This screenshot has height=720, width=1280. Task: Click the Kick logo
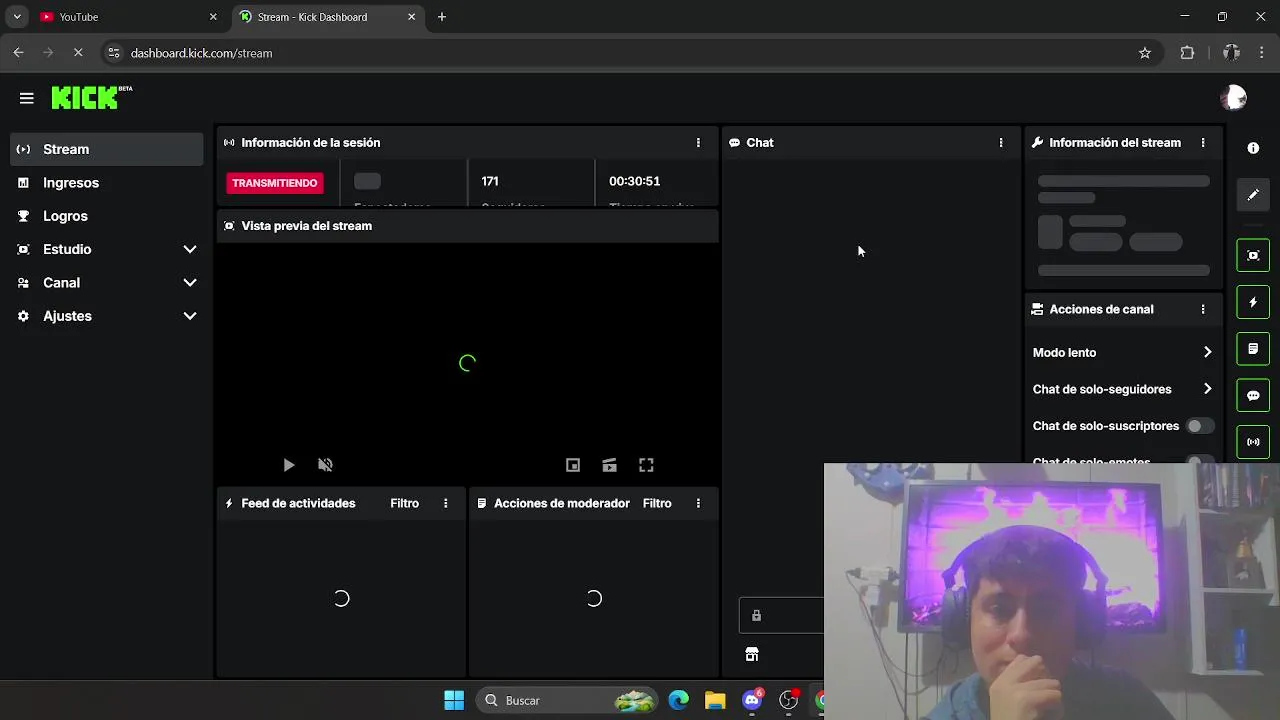coord(91,97)
